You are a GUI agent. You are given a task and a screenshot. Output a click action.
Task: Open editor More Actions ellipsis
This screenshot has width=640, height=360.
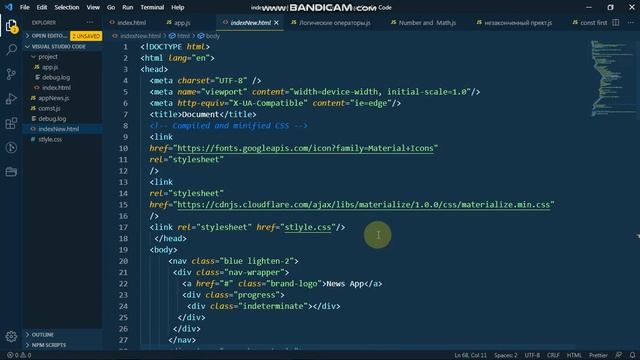631,22
